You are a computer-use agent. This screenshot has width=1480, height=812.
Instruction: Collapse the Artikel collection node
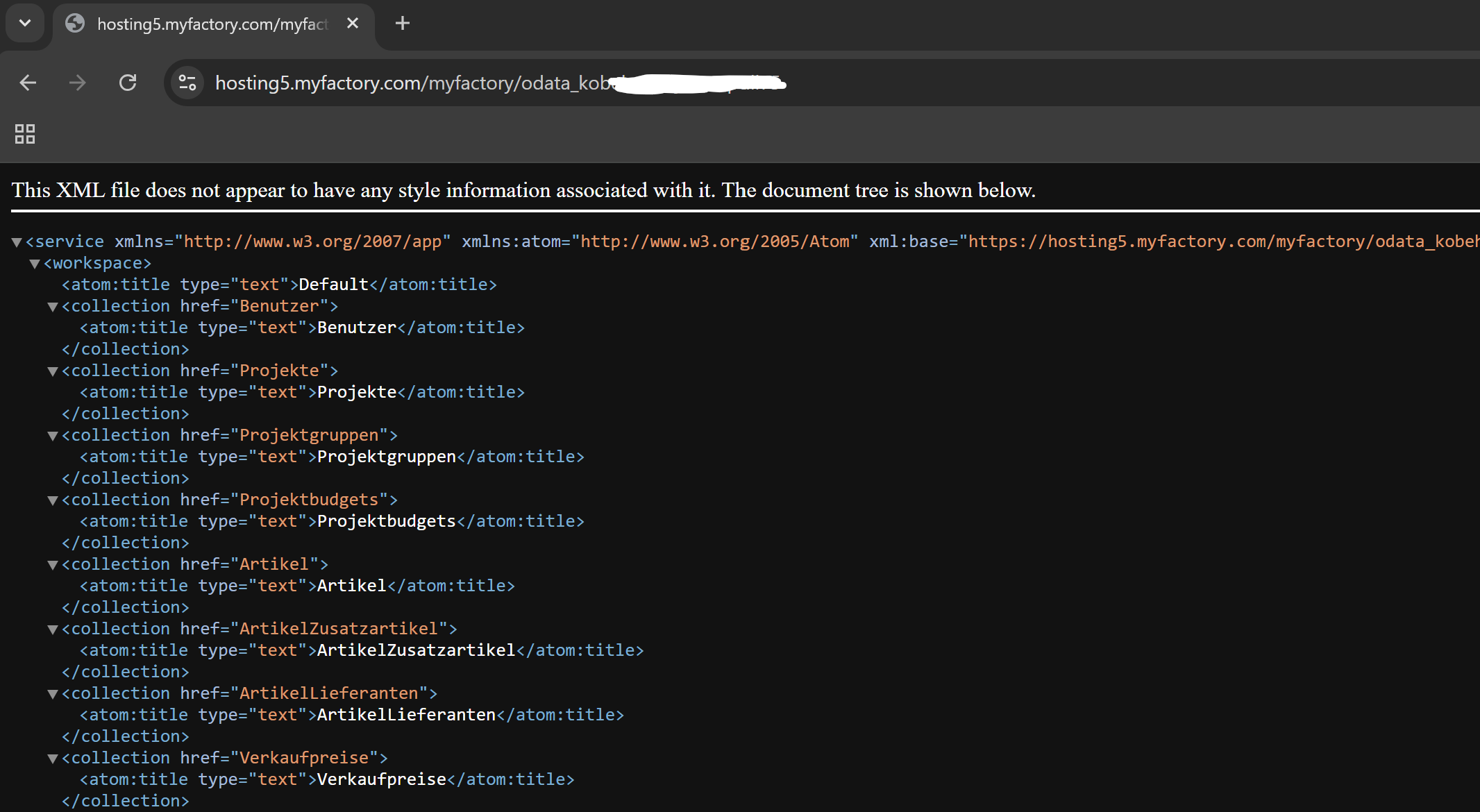click(x=53, y=565)
